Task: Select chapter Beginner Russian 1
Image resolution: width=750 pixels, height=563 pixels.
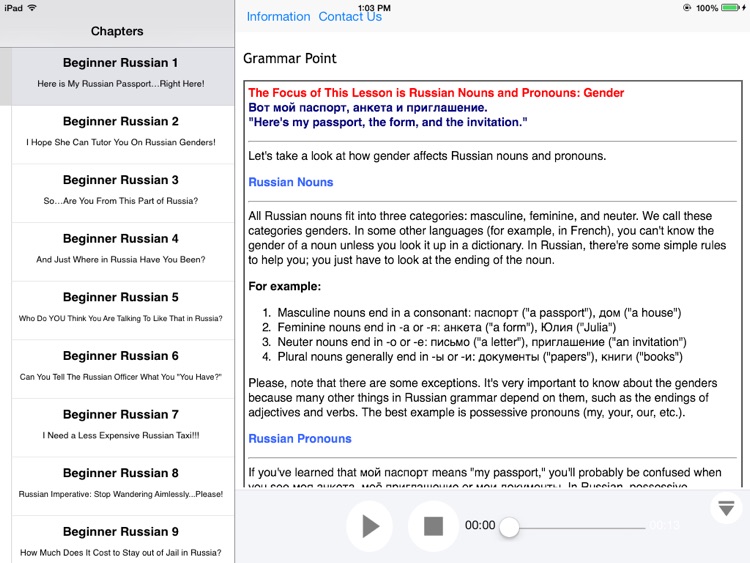Action: [x=121, y=77]
